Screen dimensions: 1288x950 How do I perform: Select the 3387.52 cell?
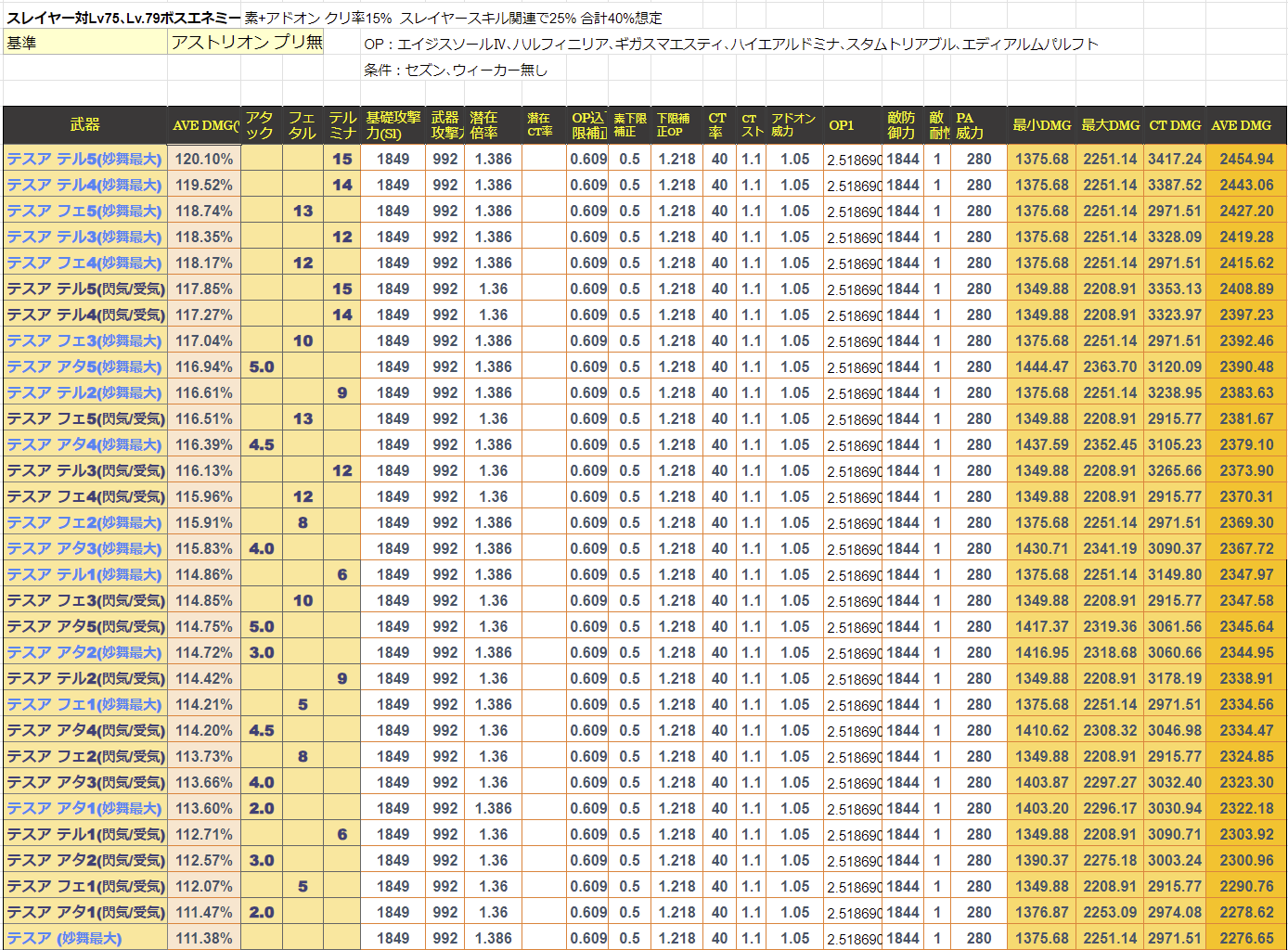1175,185
